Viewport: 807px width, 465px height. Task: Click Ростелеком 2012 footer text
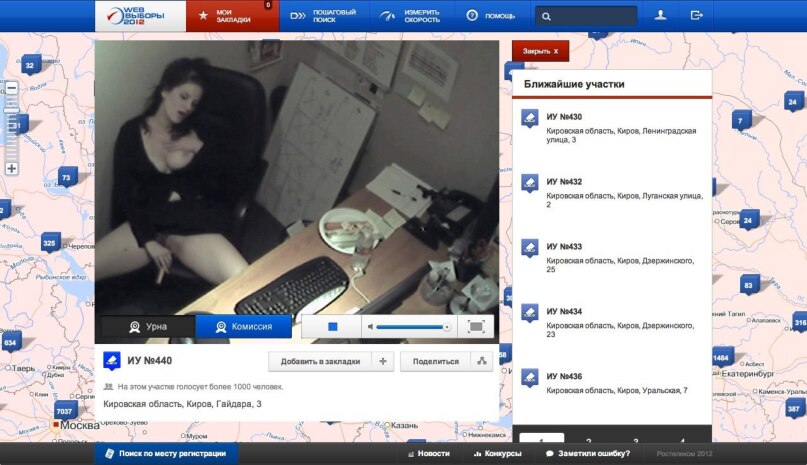point(684,454)
